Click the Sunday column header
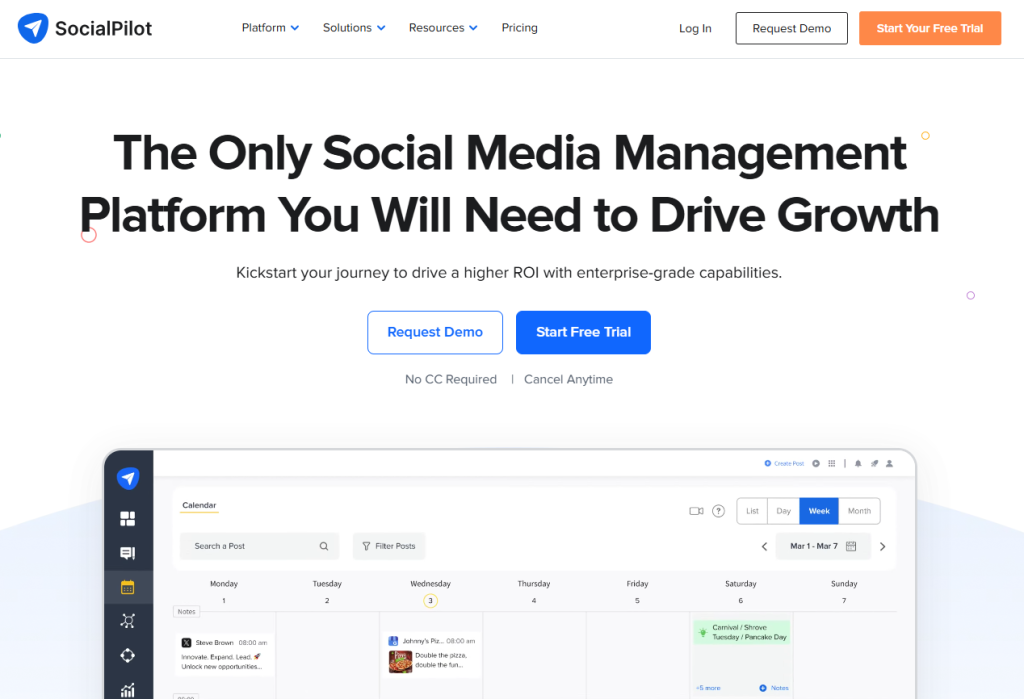The width and height of the screenshot is (1024, 699). point(844,583)
